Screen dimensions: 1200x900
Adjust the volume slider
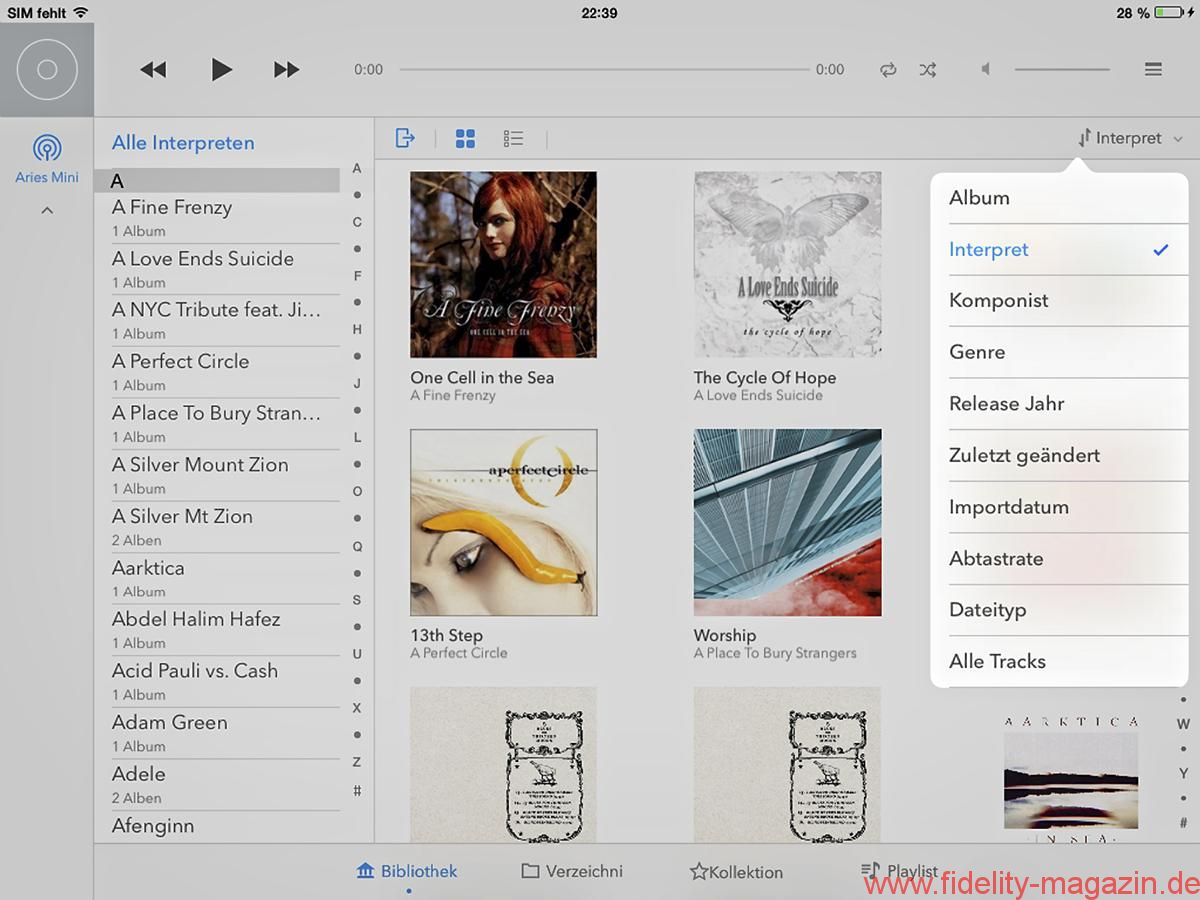[x=1062, y=69]
